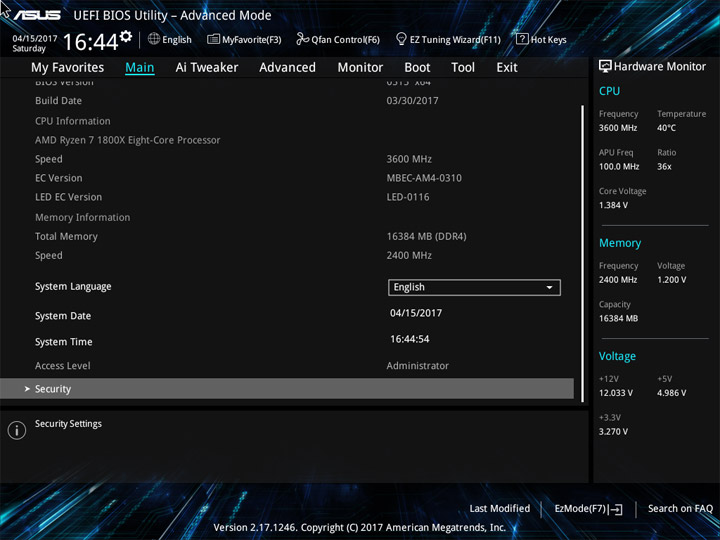Screen dimensions: 720x540
Task: Click the 03/30/2017 build date value
Action: click(412, 101)
